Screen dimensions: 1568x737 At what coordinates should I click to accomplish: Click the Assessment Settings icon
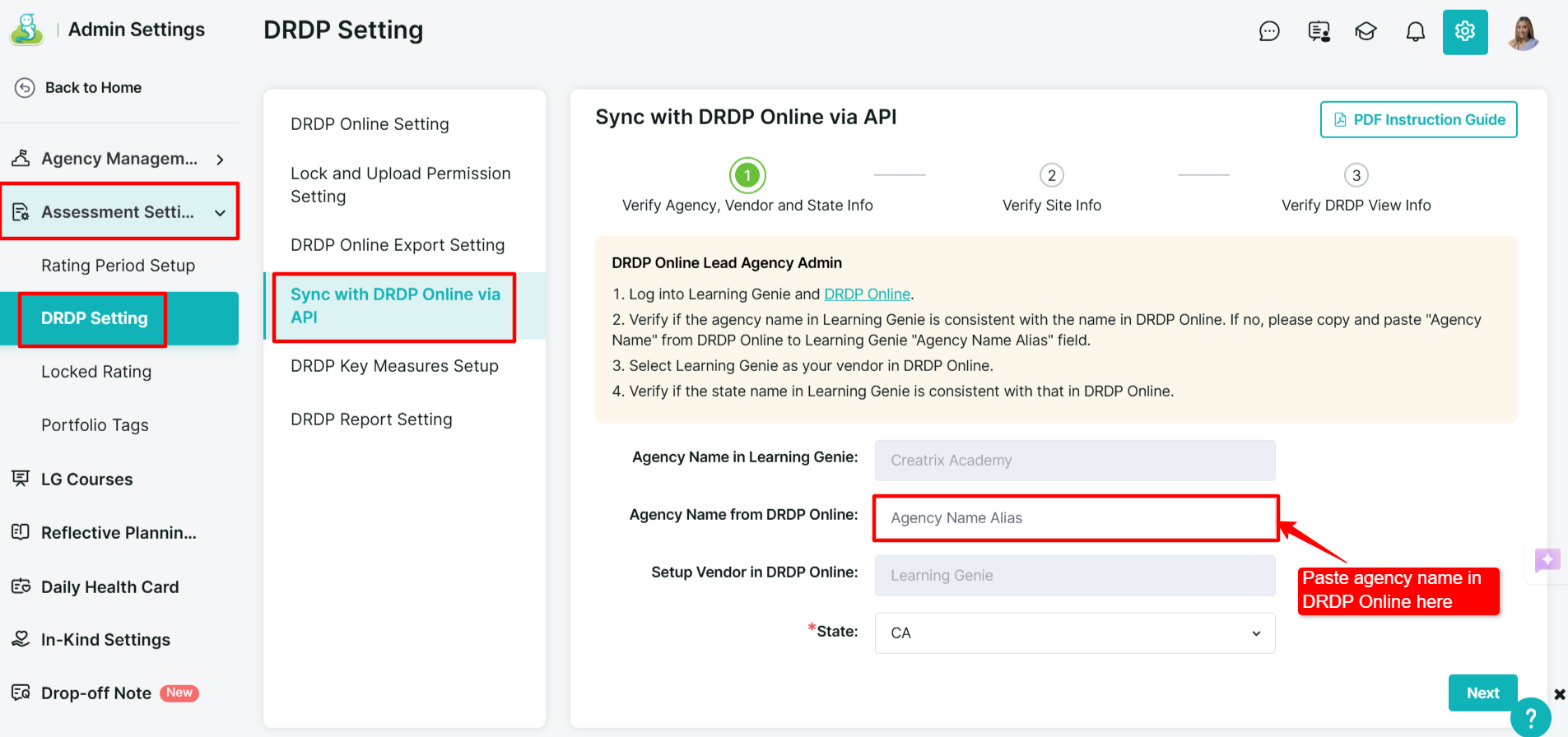click(21, 211)
